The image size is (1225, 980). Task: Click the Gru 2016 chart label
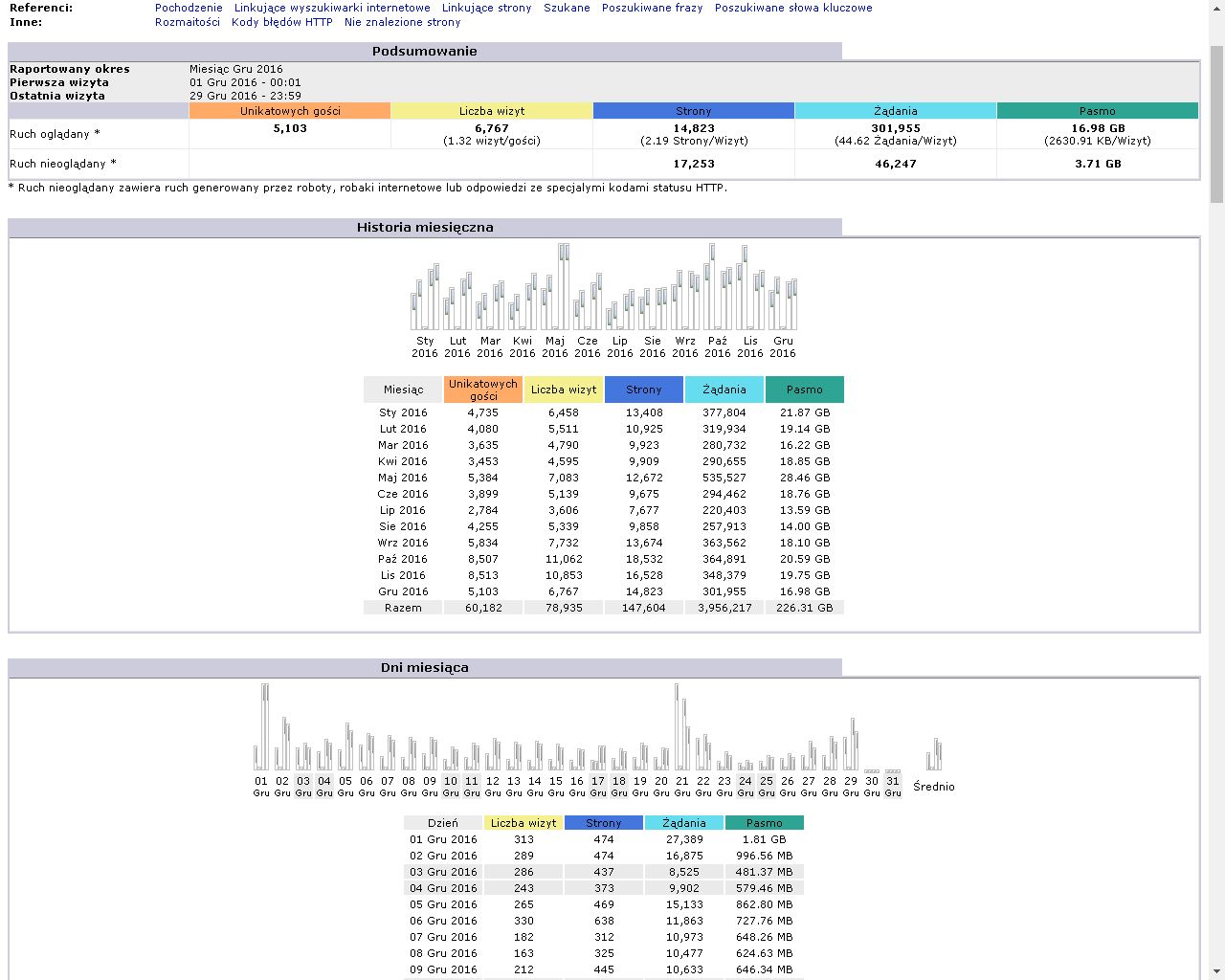point(783,346)
